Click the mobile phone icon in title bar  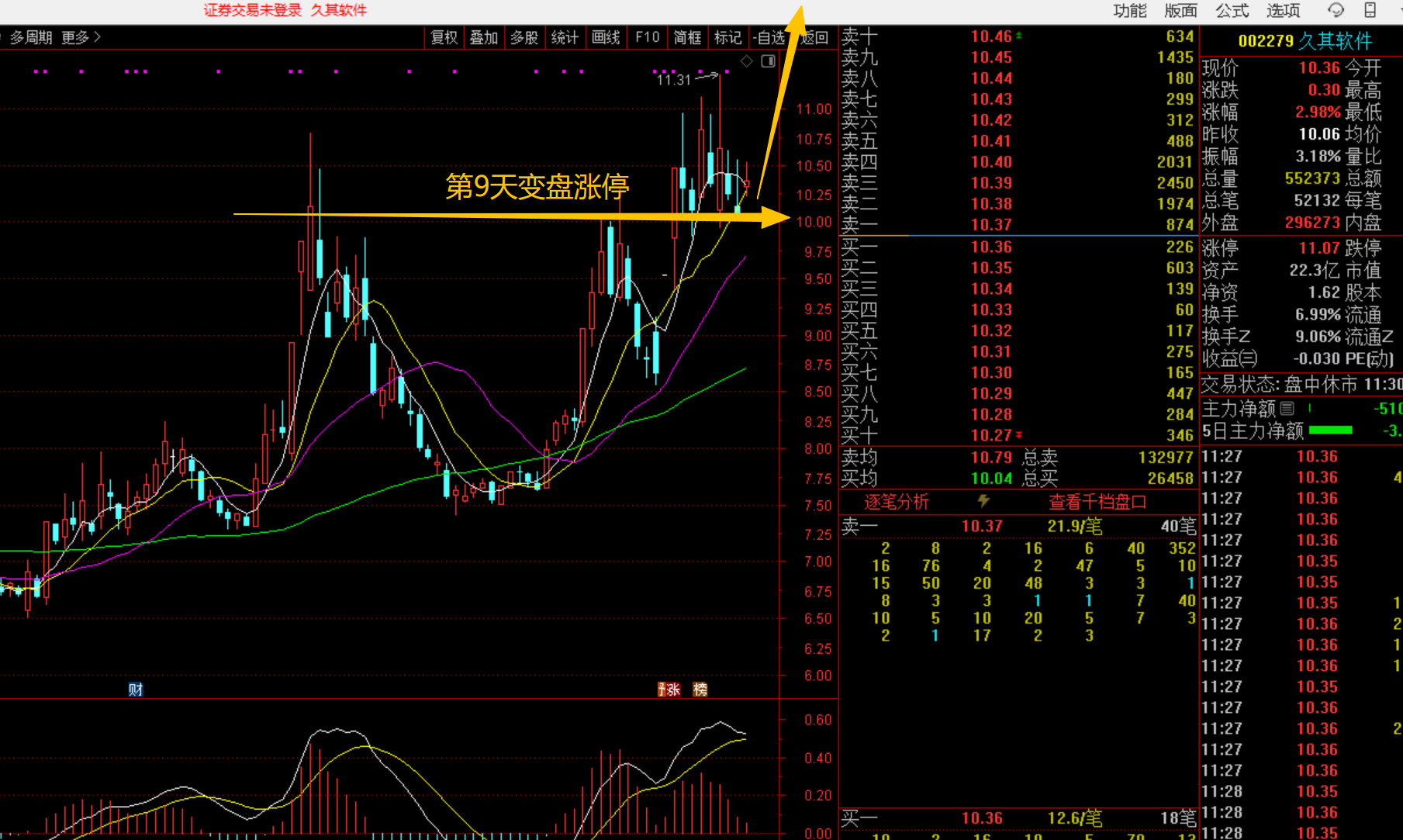pyautogui.click(x=1370, y=10)
